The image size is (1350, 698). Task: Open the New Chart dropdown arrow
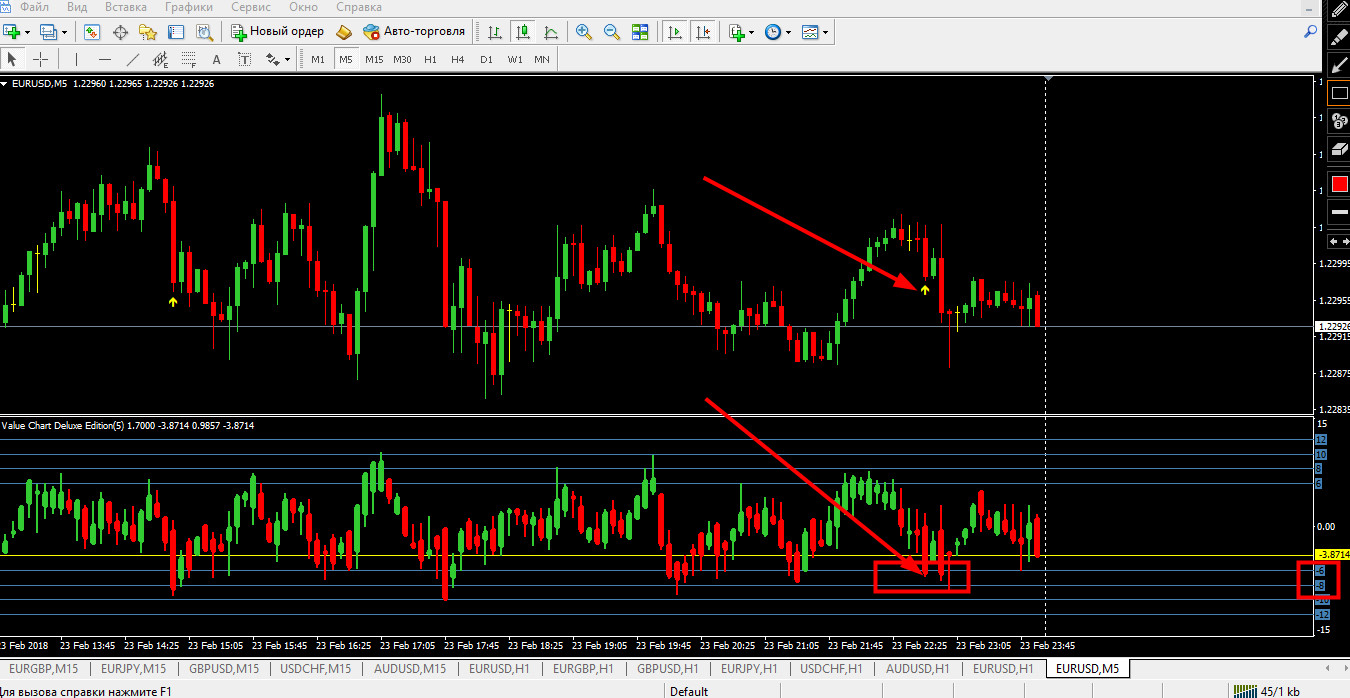tap(25, 32)
